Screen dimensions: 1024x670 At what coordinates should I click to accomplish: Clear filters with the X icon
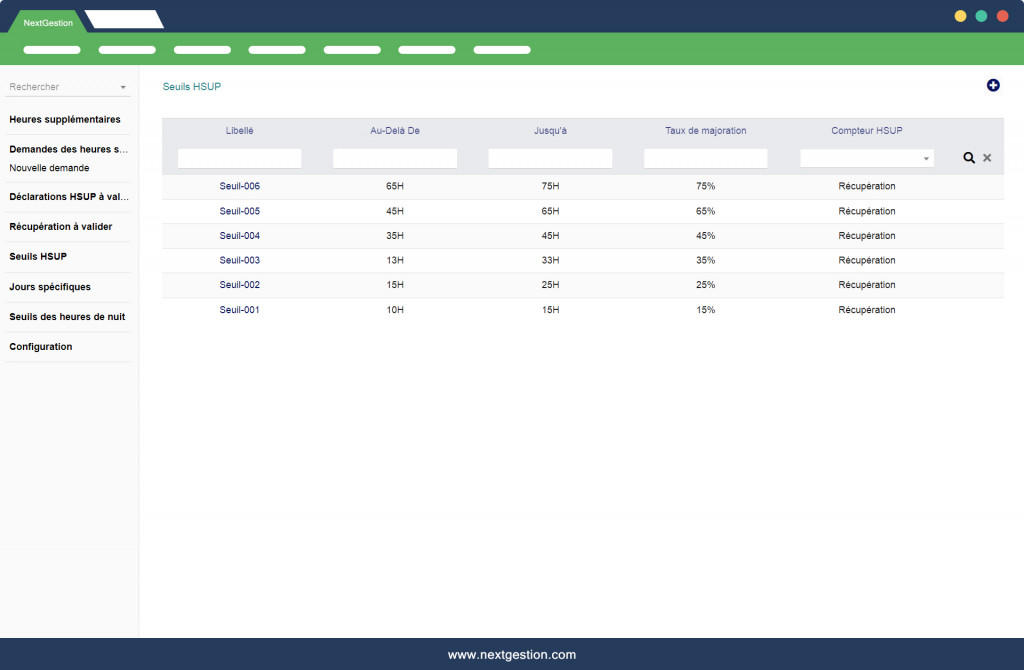pos(987,158)
